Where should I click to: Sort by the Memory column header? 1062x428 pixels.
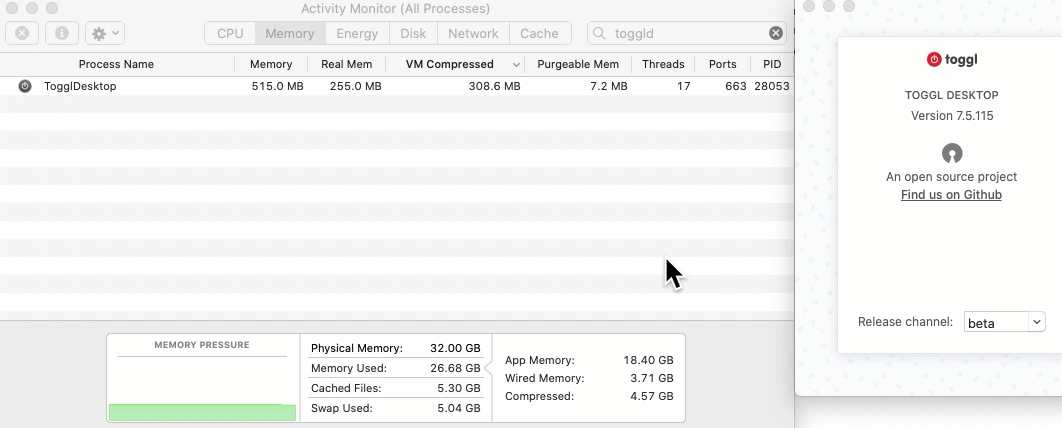[x=271, y=64]
